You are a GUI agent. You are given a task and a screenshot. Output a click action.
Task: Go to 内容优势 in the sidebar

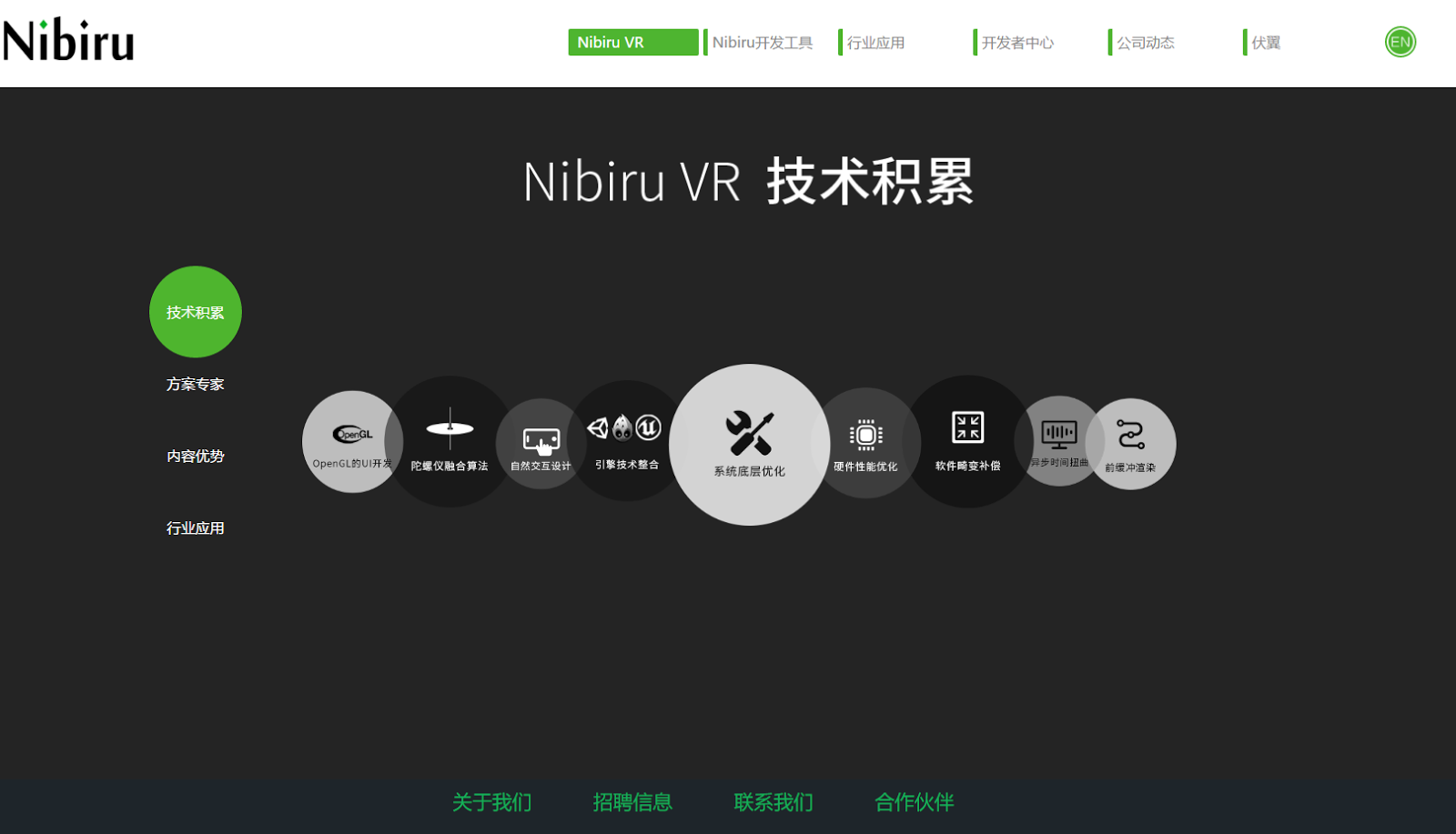(196, 456)
